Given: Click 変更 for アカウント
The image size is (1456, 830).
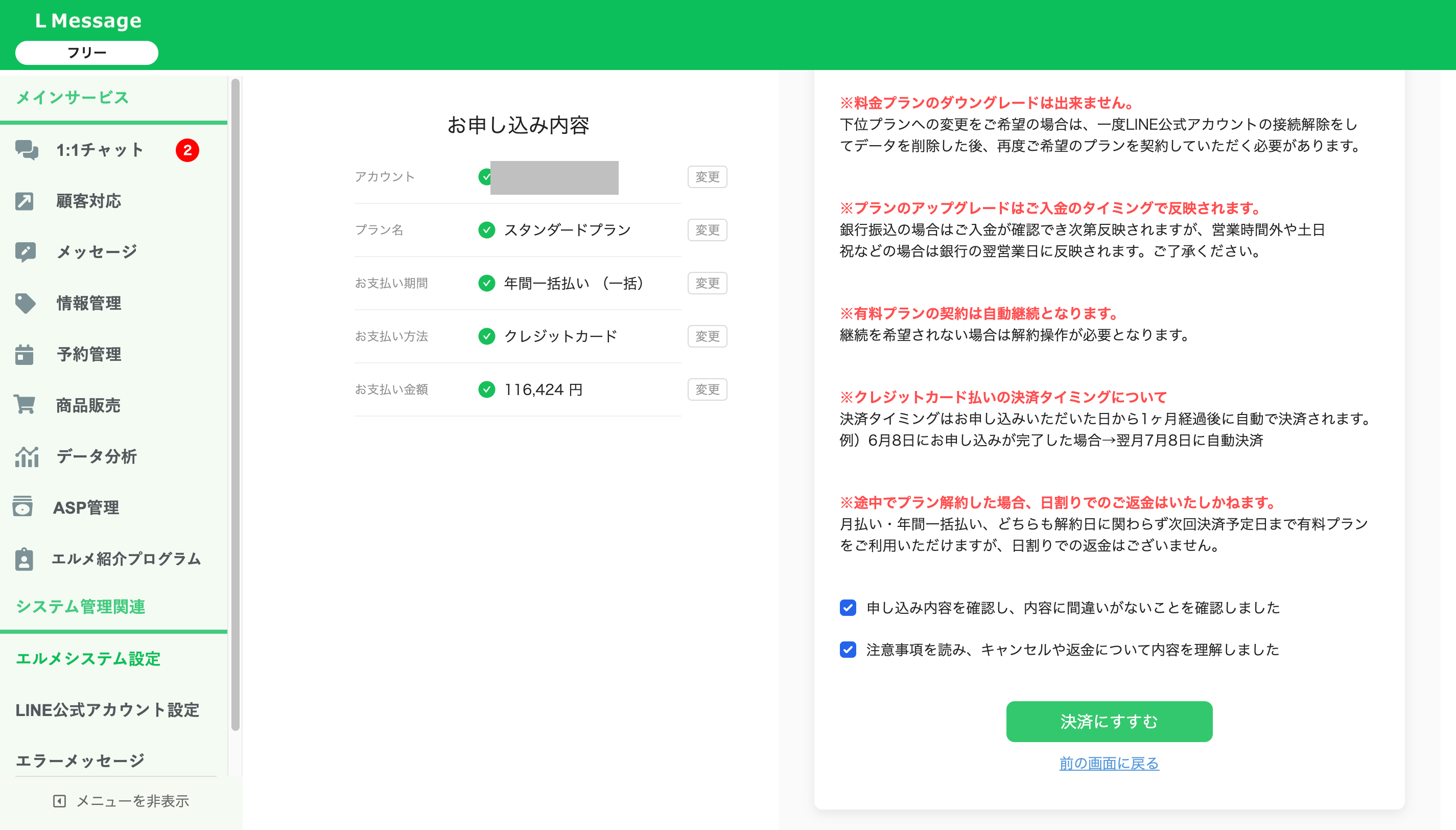Looking at the screenshot, I should [707, 177].
